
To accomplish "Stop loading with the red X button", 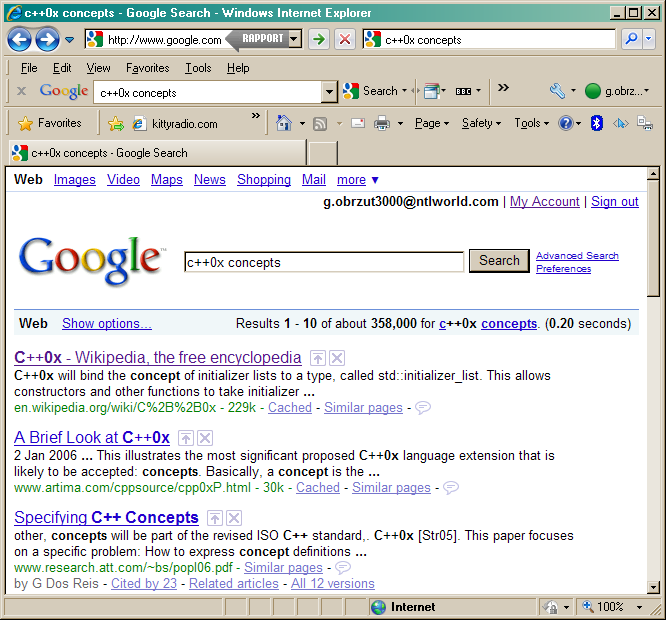I will pos(345,40).
